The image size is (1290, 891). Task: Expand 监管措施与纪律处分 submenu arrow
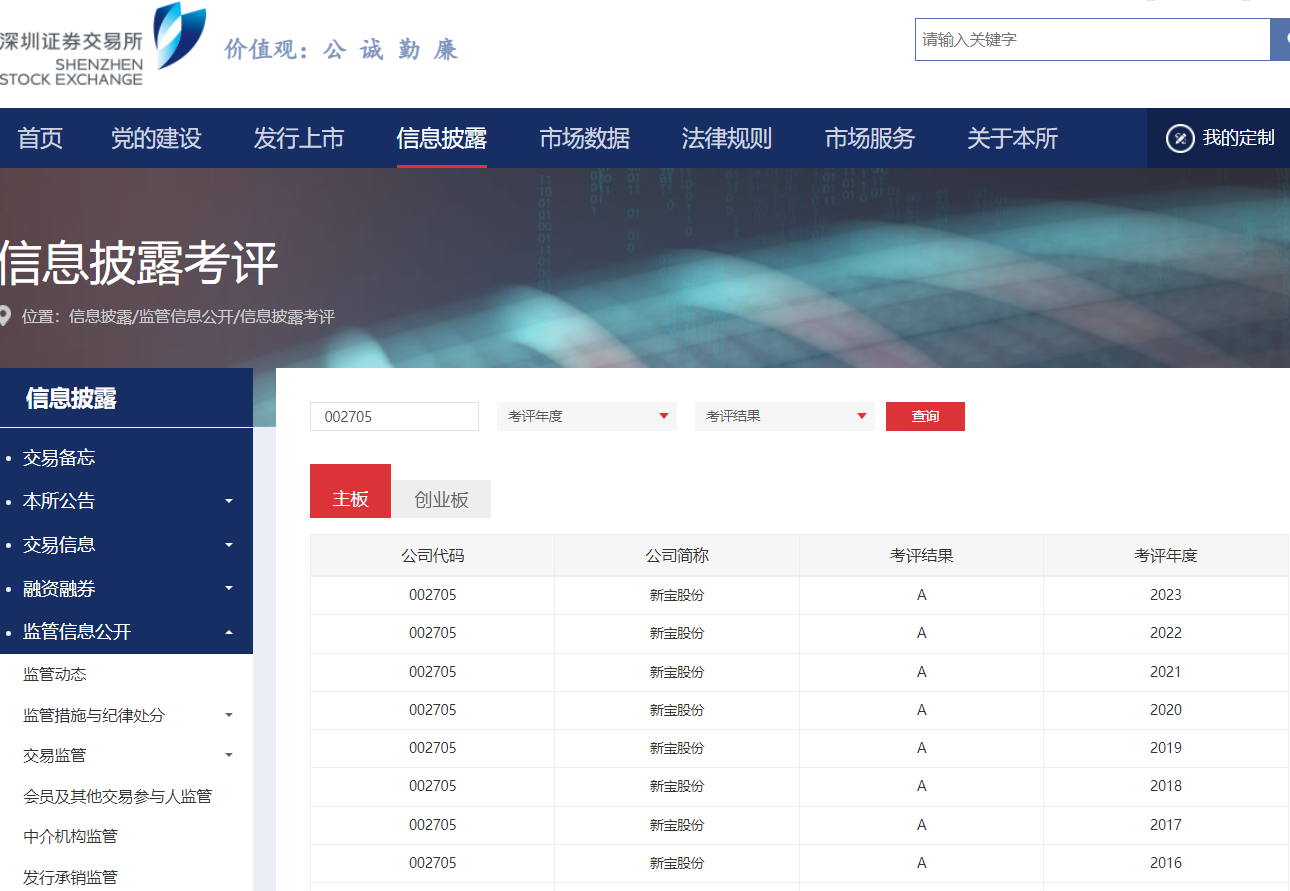point(229,715)
